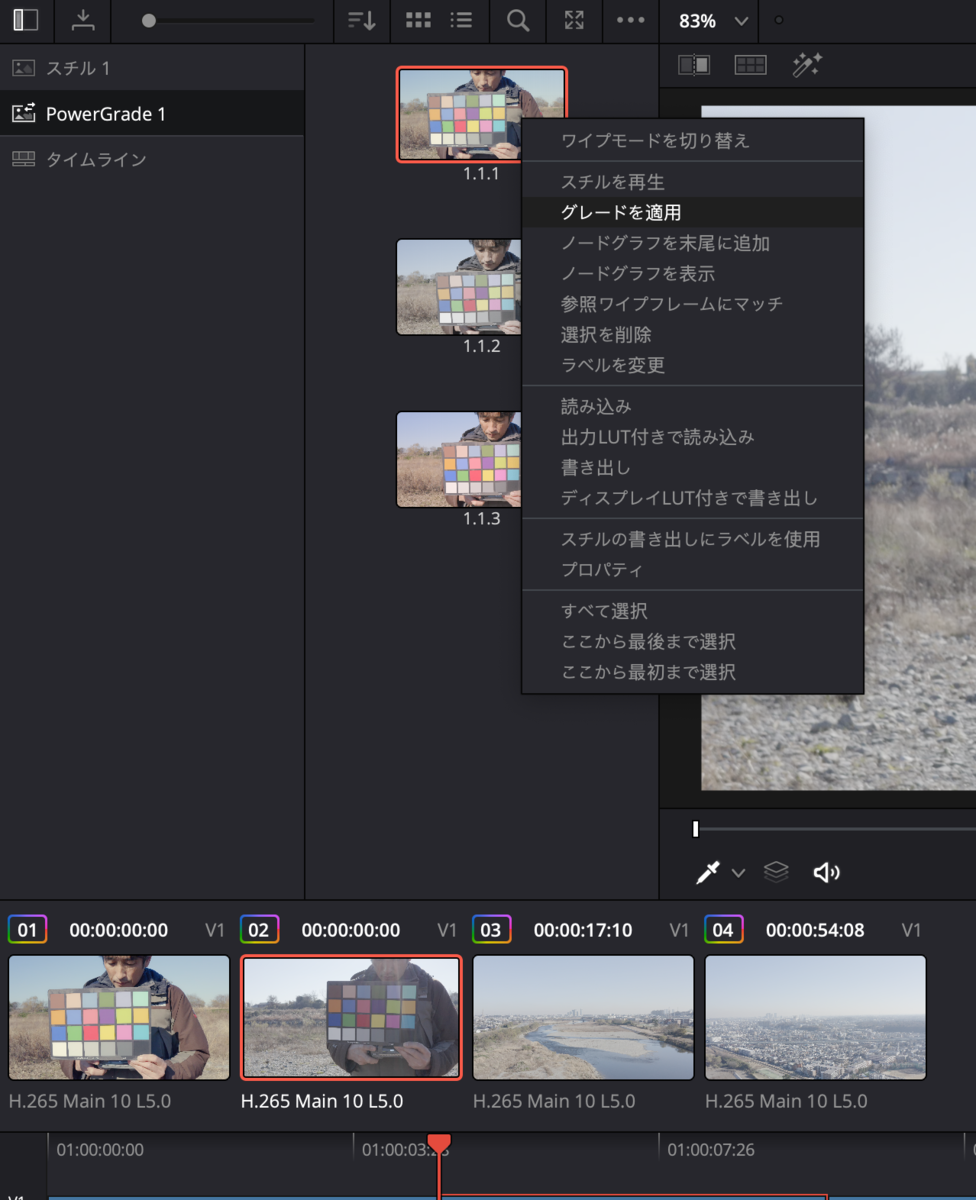Activate the wipe comparison icon above the viewer
Screen dimensions: 976x1200
coord(694,64)
